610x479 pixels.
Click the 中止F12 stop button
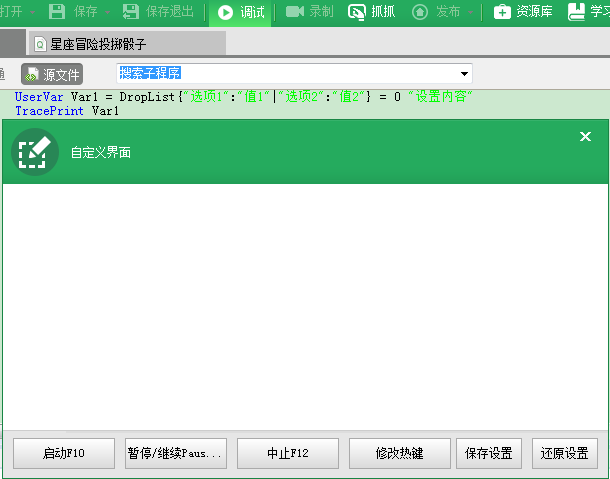point(288,453)
